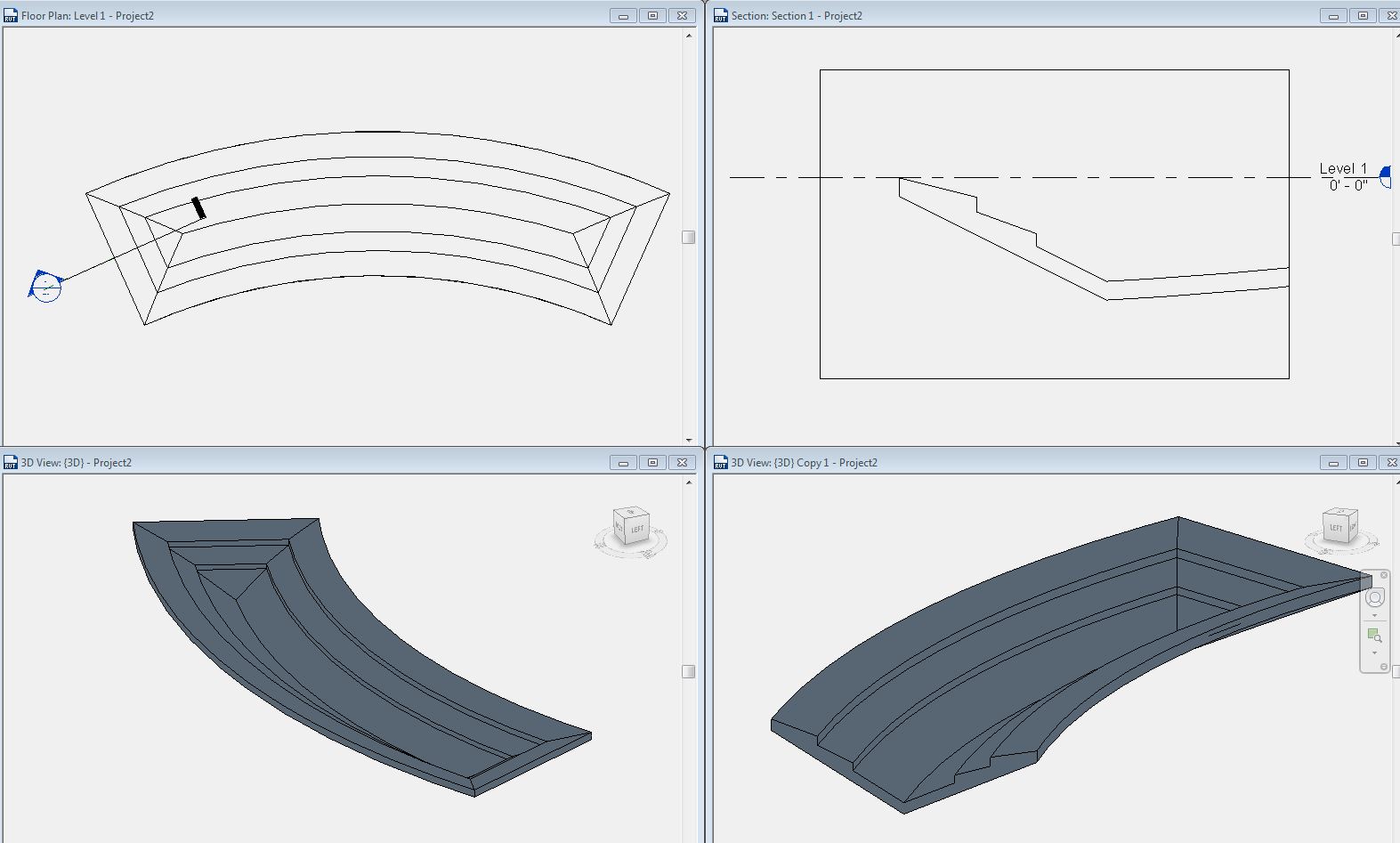
Task: Click the LEFT face of the {3D} view's ViewCube
Action: (637, 529)
